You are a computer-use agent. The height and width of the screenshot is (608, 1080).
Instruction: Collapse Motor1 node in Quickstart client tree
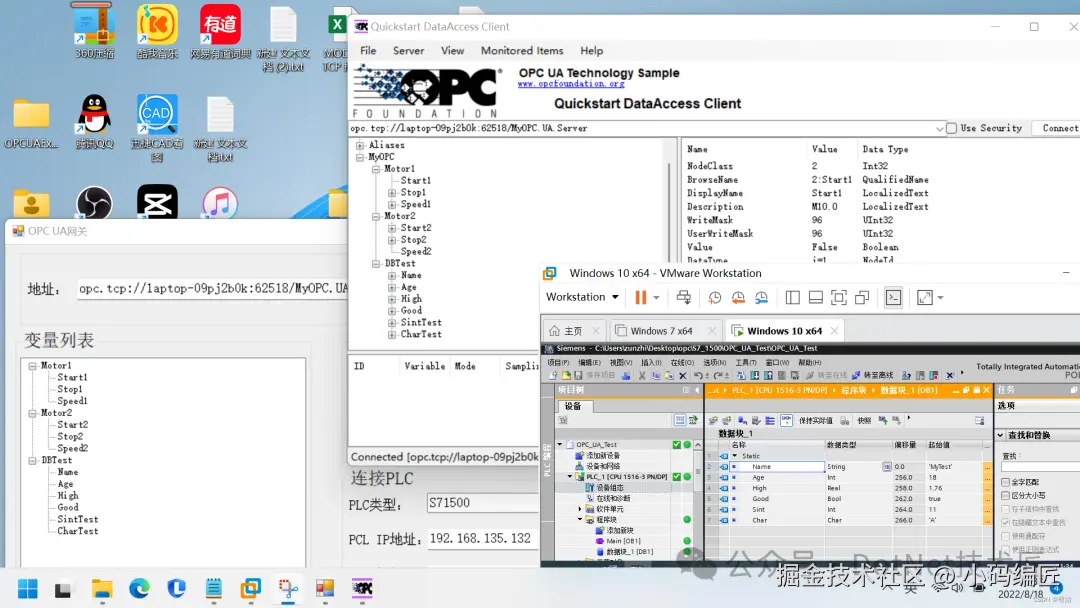pyautogui.click(x=376, y=169)
